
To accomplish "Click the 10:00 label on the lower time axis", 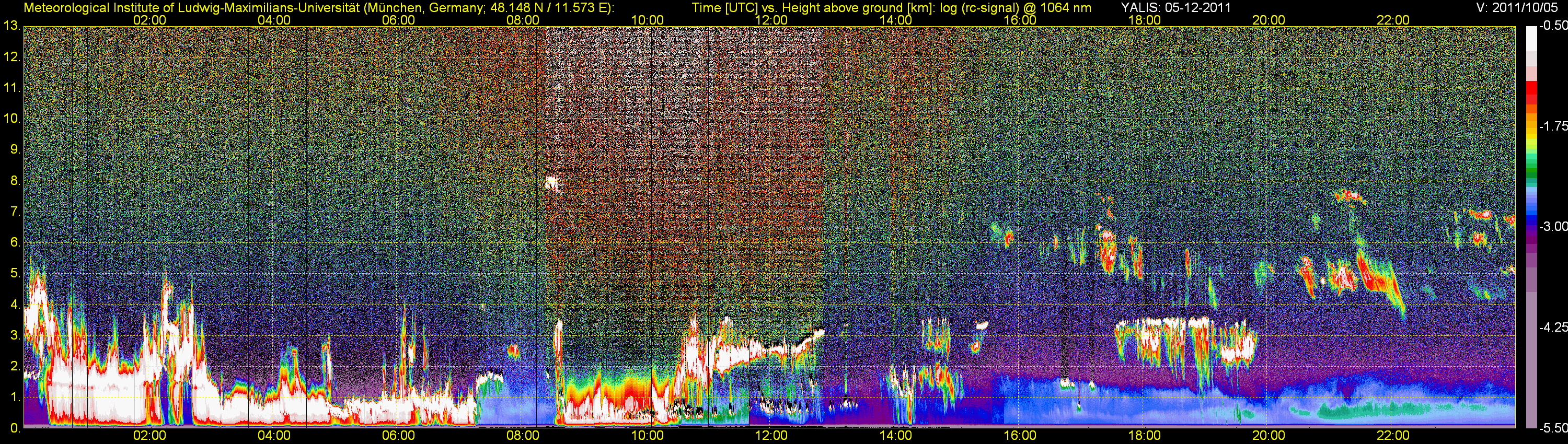I will (647, 436).
